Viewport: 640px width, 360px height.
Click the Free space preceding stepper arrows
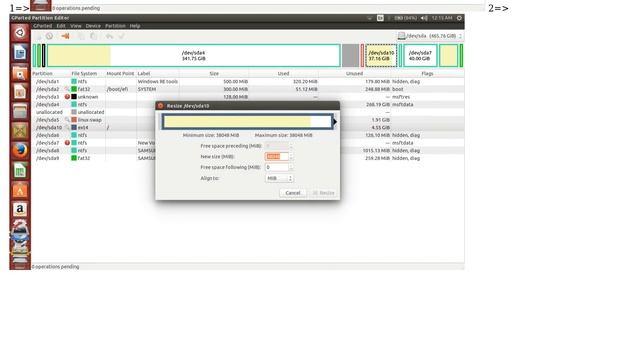click(x=291, y=146)
